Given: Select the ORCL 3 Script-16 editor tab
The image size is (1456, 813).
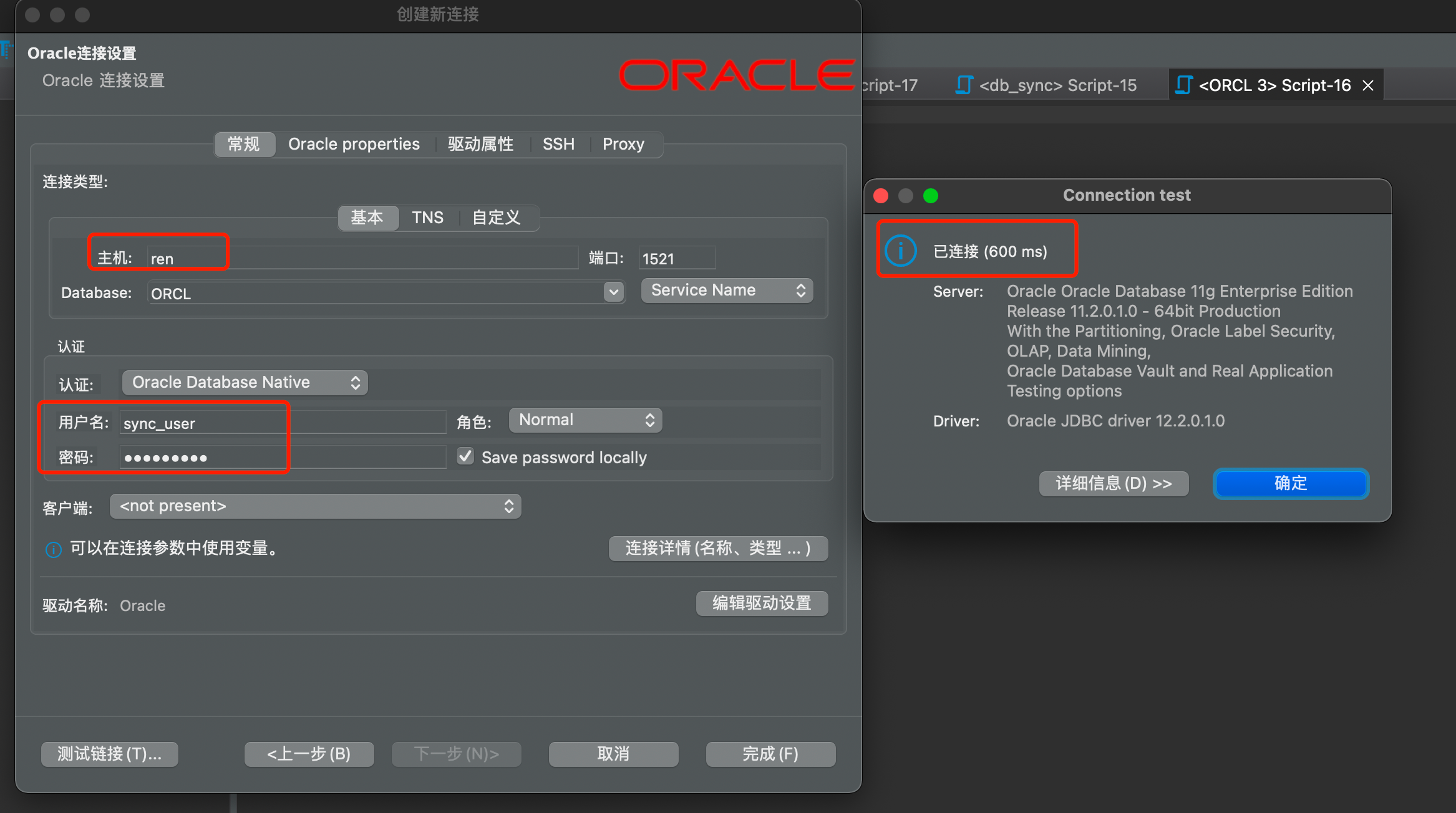Looking at the screenshot, I should tap(1275, 85).
